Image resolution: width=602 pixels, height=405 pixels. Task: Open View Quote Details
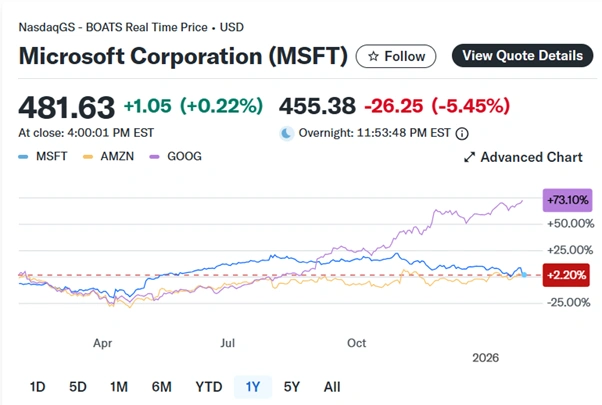coord(522,56)
